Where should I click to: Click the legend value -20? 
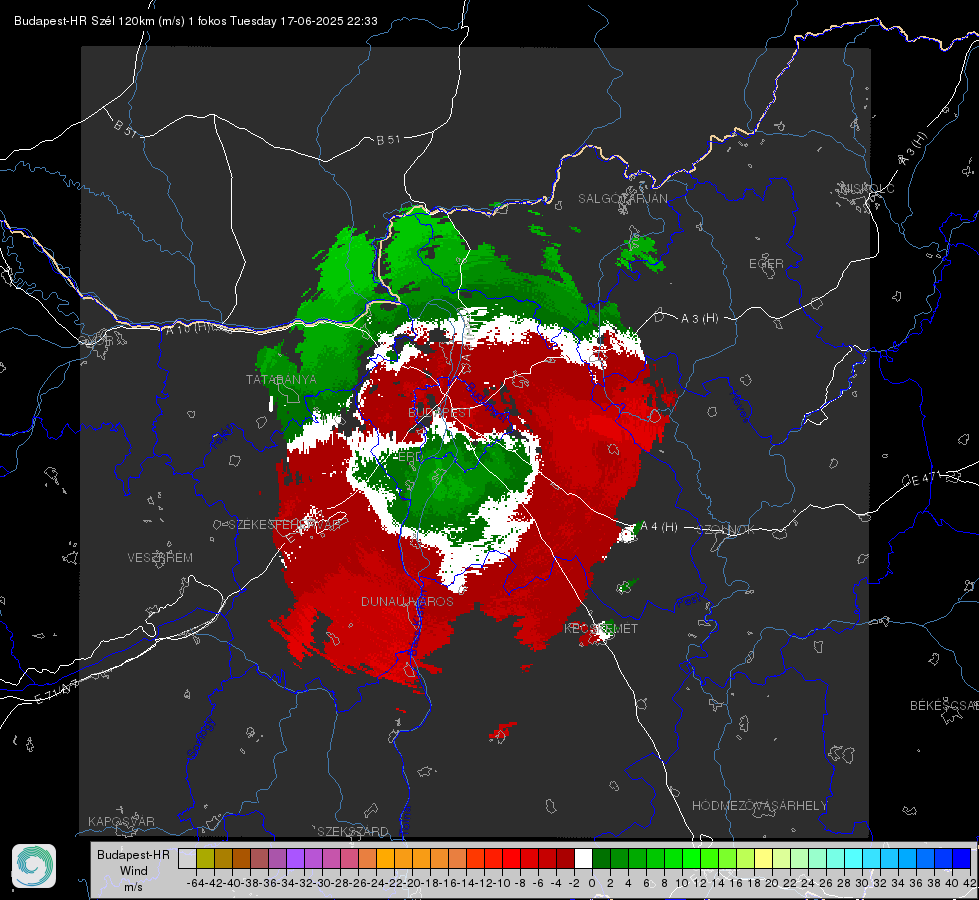[x=412, y=883]
